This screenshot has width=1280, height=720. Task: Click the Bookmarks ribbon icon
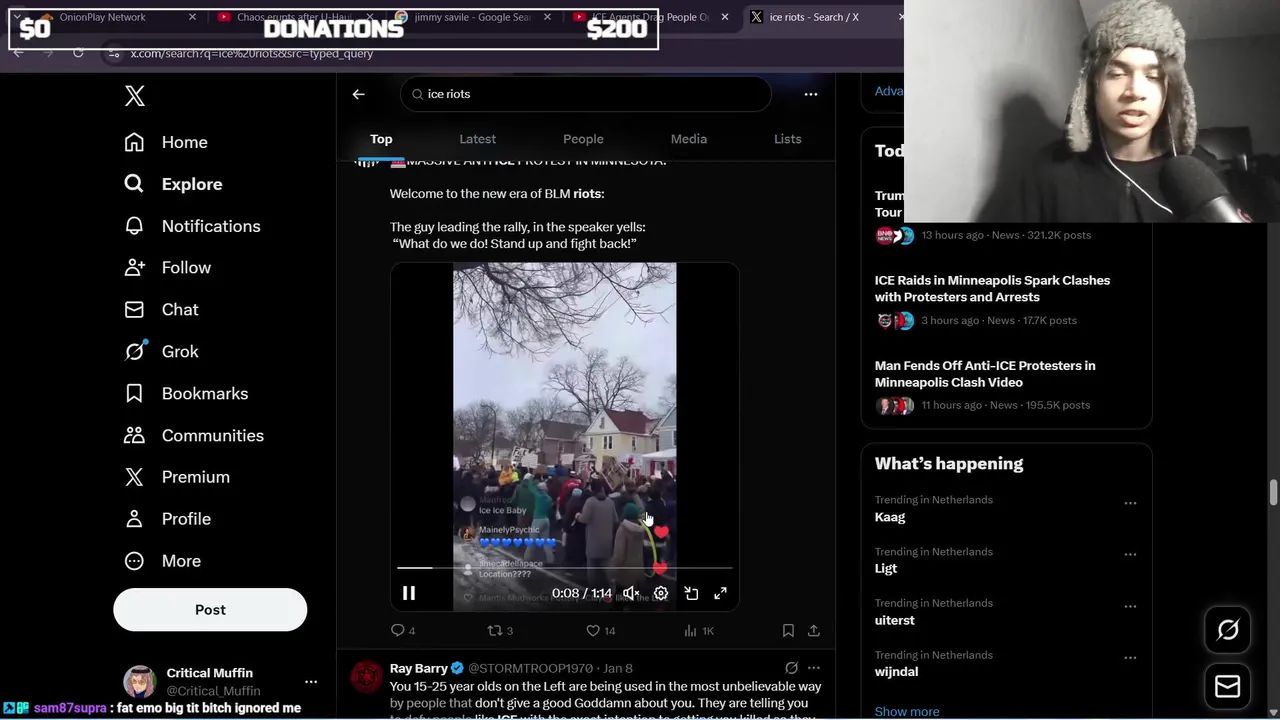134,394
